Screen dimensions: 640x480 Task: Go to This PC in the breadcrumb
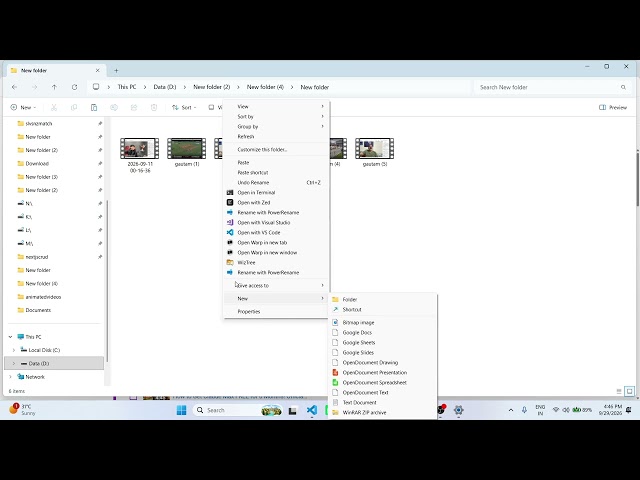click(127, 87)
